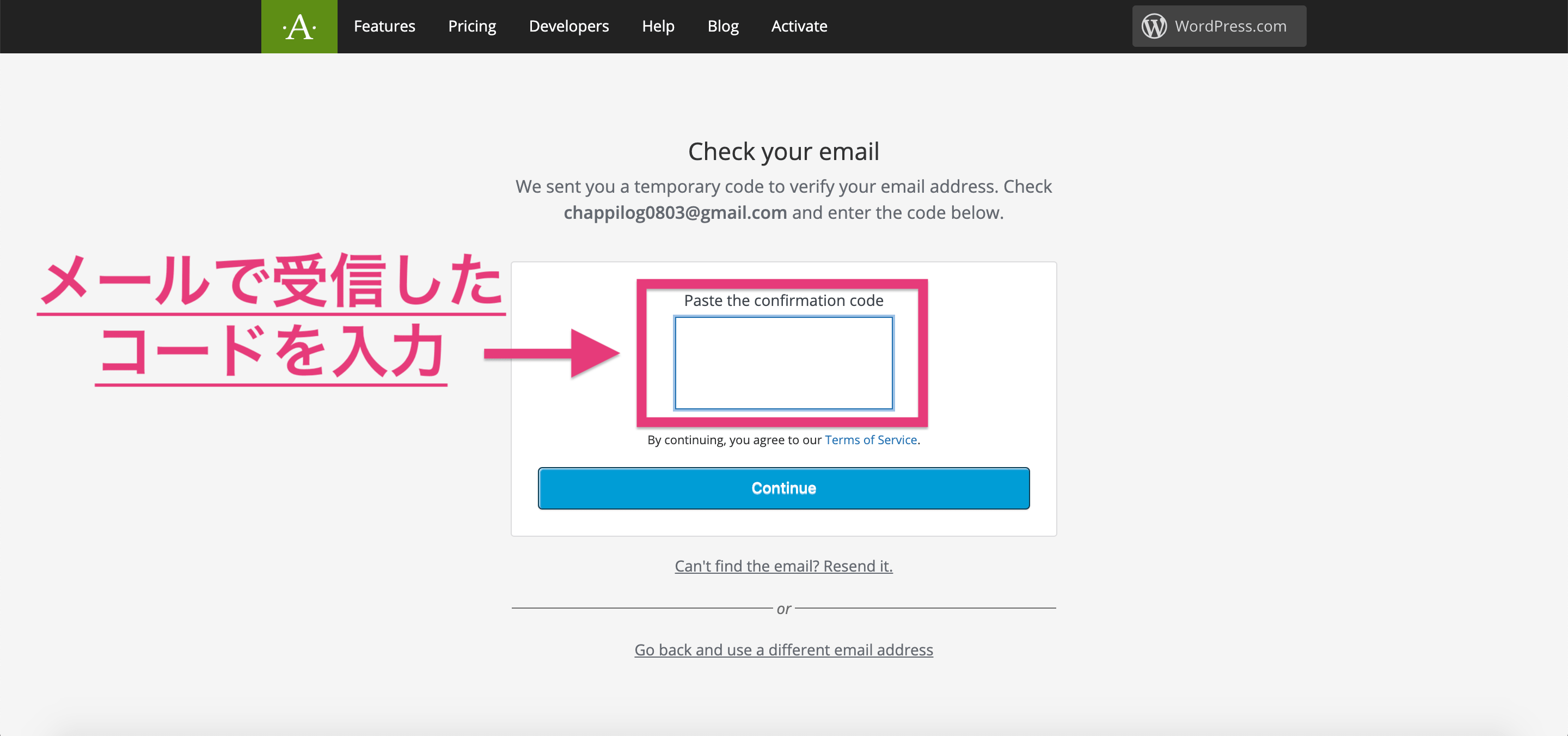
Task: Click the 'Paste the confirmation code' label
Action: pyautogui.click(x=783, y=300)
